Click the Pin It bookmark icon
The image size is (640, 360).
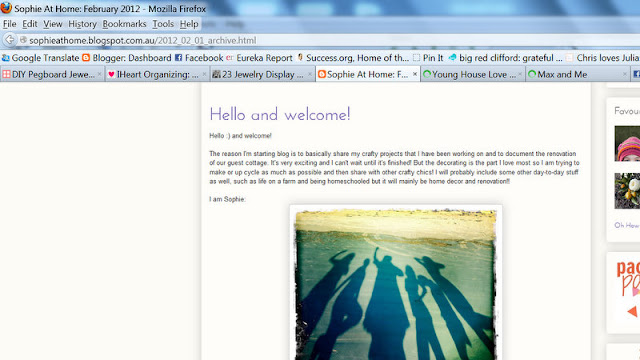pos(416,58)
